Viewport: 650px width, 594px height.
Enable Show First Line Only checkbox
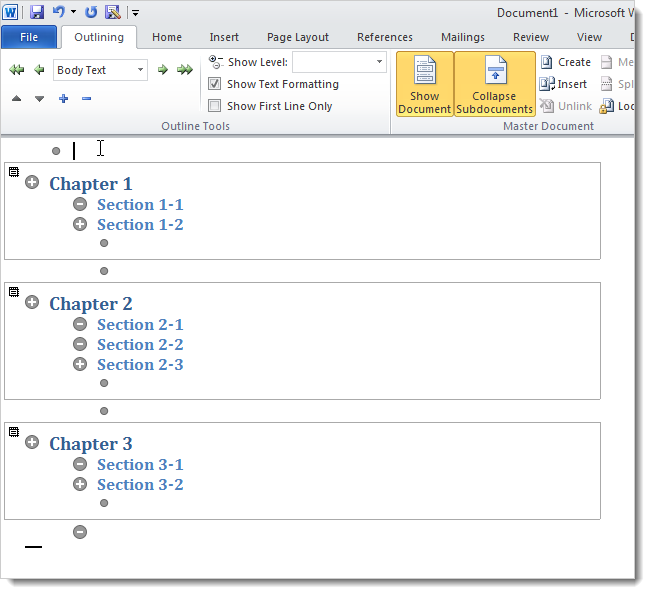tap(214, 106)
